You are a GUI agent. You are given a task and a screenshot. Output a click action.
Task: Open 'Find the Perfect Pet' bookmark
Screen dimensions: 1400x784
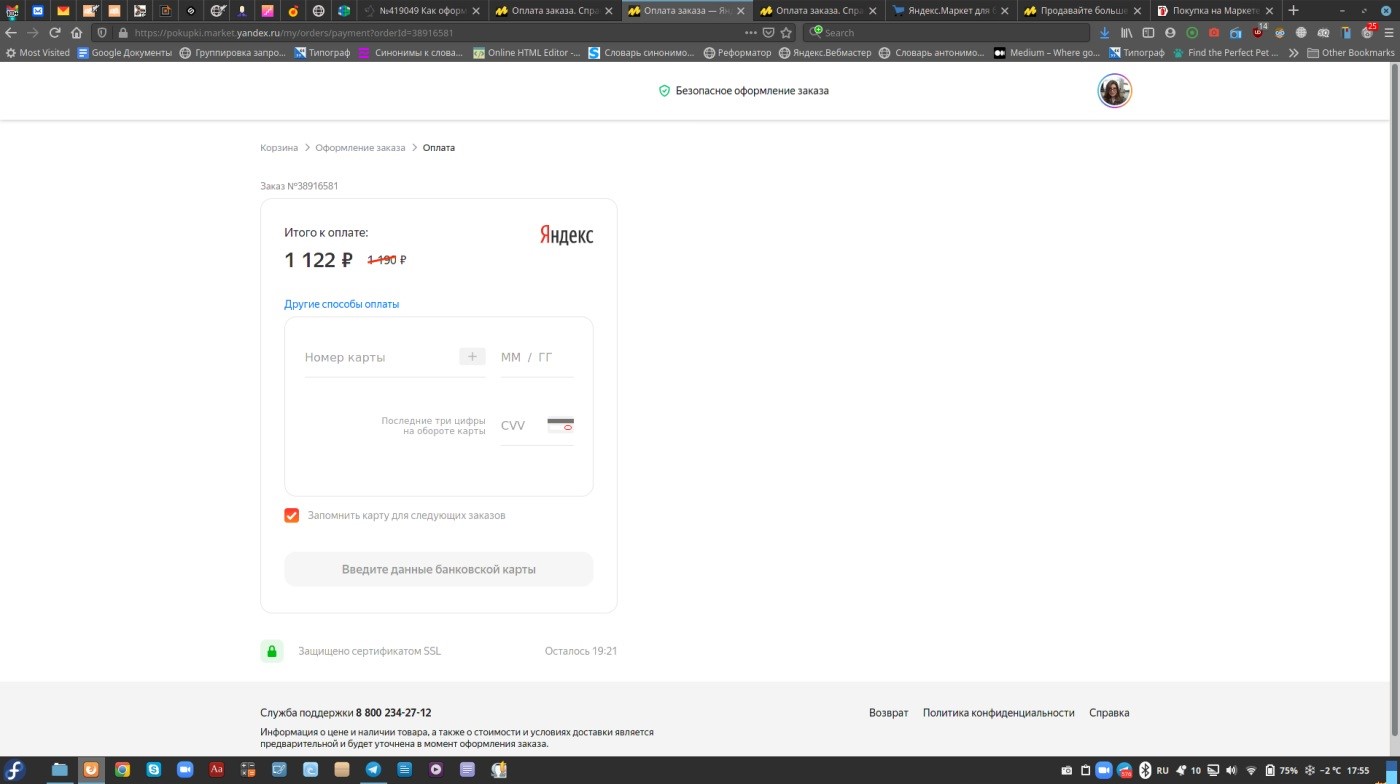pyautogui.click(x=1227, y=53)
